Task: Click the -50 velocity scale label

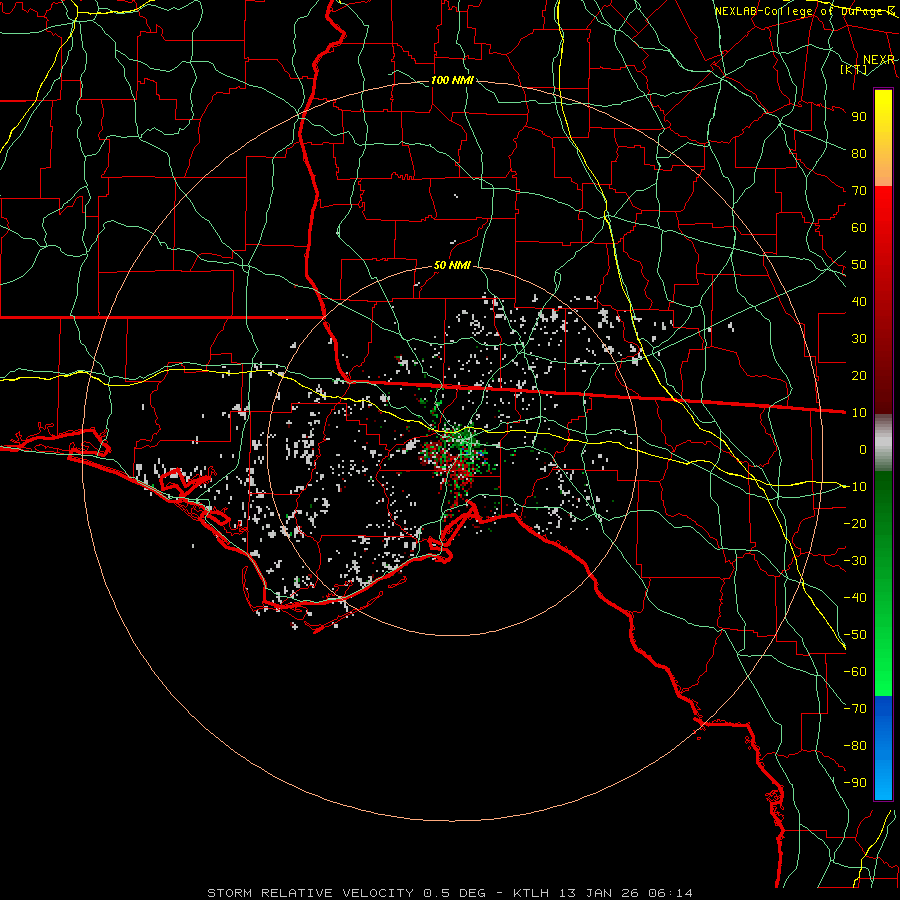Action: (855, 635)
